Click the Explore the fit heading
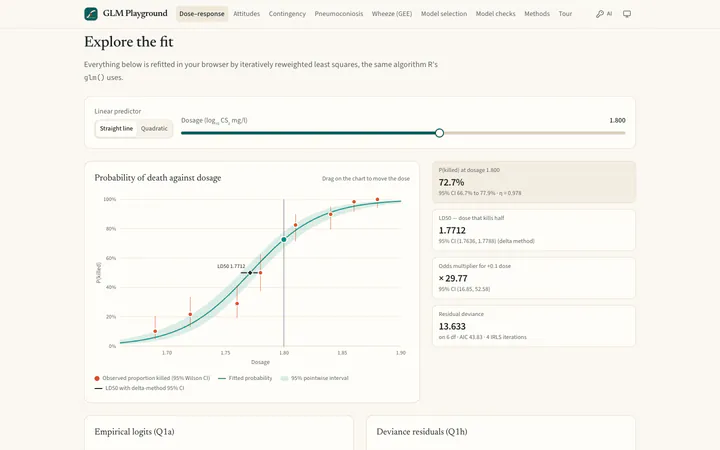This screenshot has height=450, width=720. (x=129, y=42)
